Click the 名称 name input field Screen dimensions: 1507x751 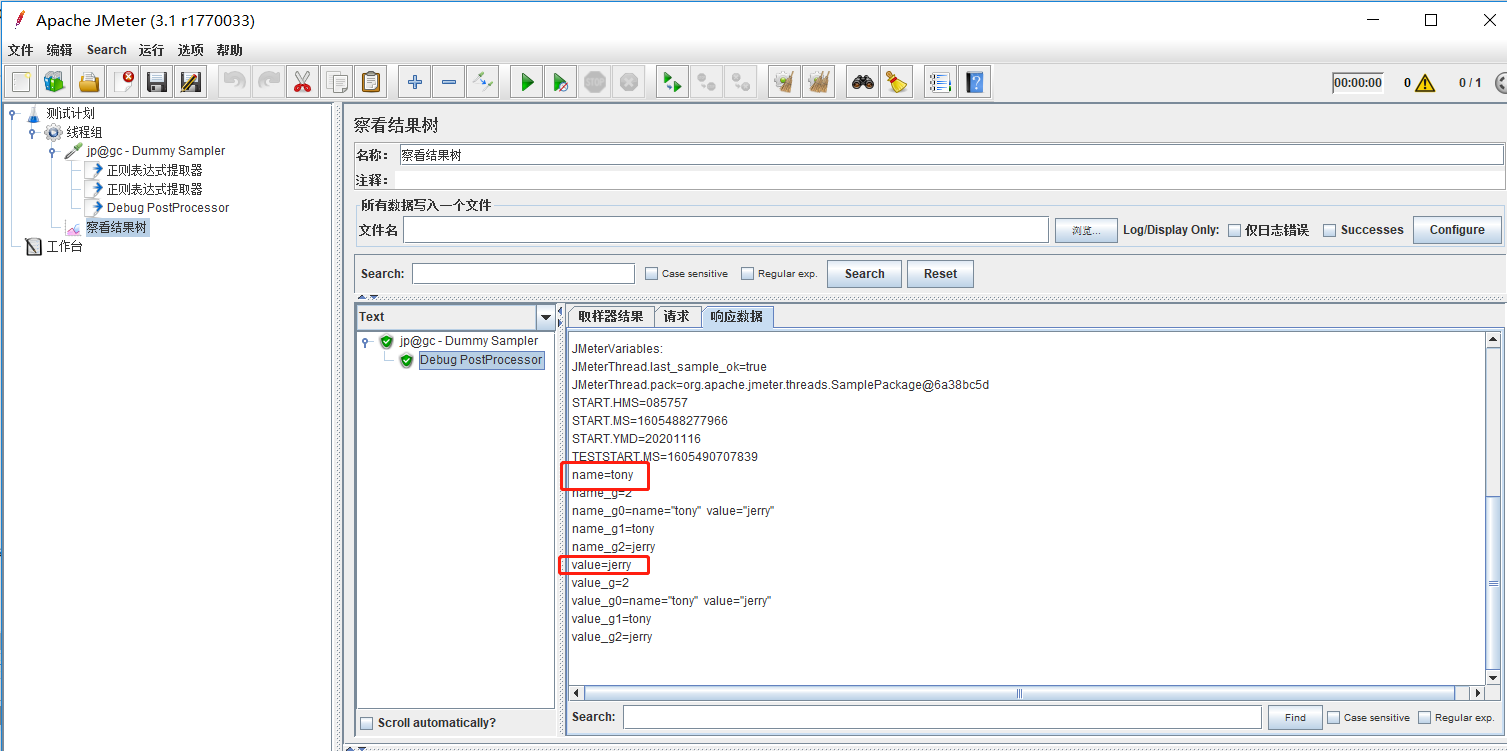coord(951,155)
